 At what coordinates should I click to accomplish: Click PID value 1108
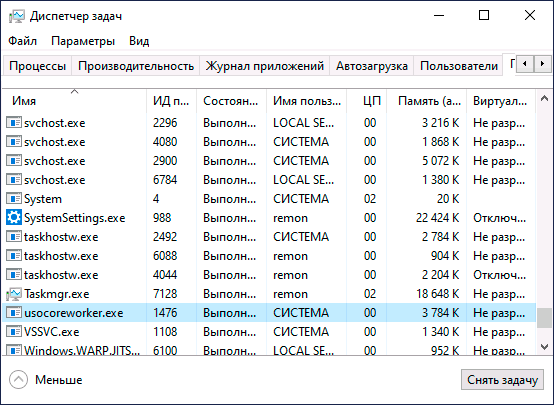pos(165,332)
